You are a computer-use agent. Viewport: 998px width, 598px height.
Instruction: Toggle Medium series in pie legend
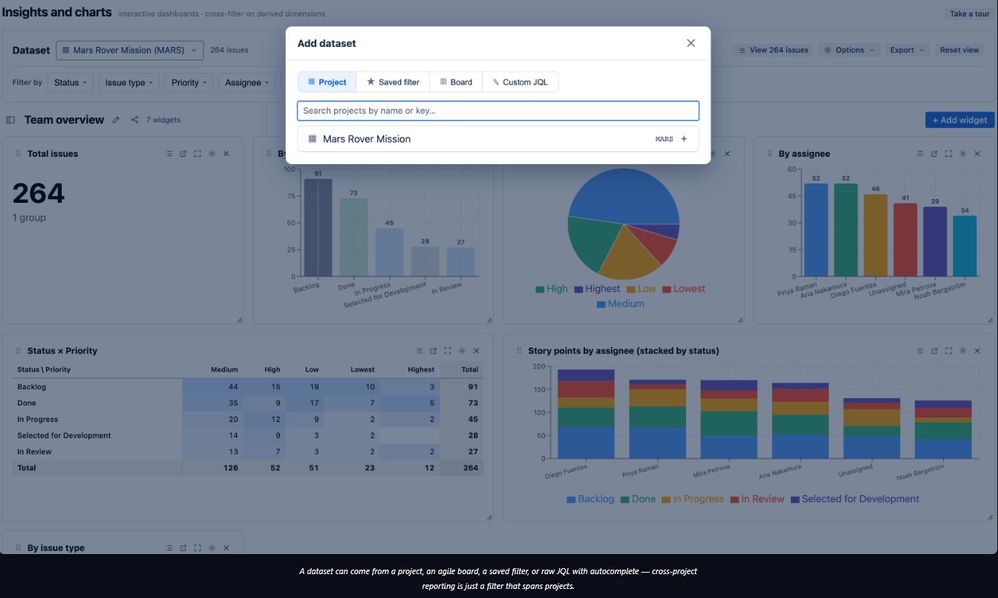point(621,304)
